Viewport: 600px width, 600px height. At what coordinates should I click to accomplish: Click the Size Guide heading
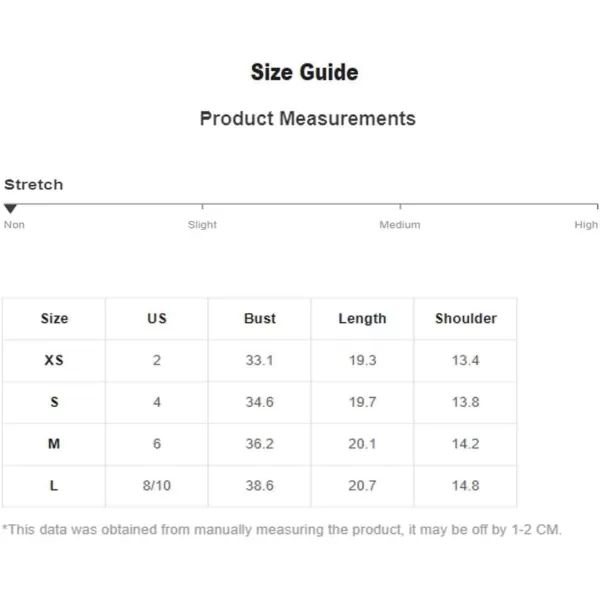coord(305,72)
